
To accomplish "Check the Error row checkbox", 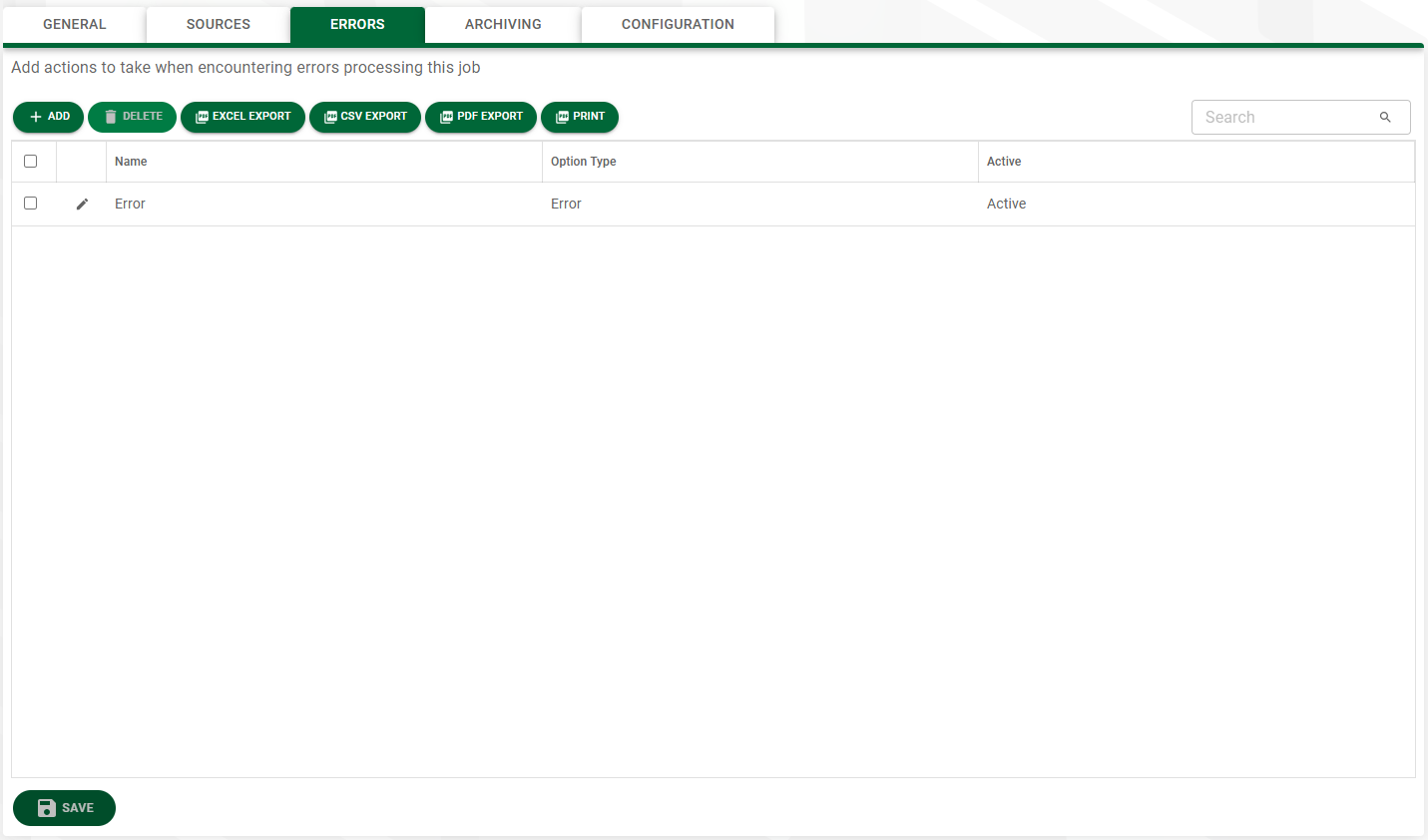I will (30, 203).
